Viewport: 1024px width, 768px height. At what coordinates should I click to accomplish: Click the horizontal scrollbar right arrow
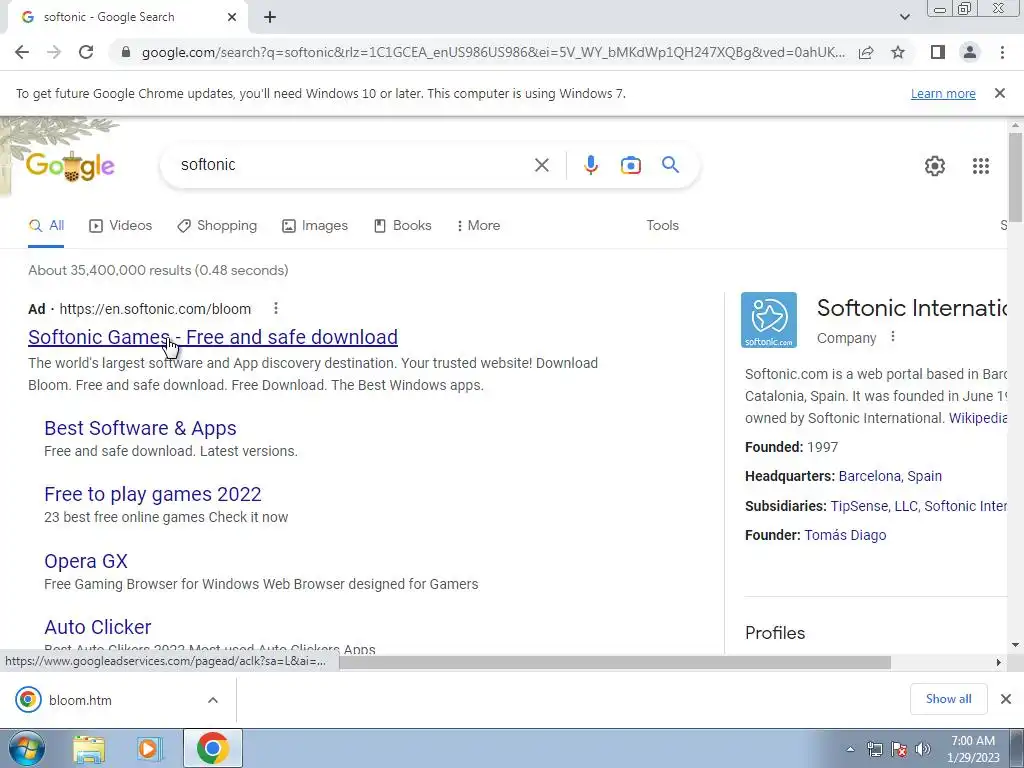pos(998,662)
